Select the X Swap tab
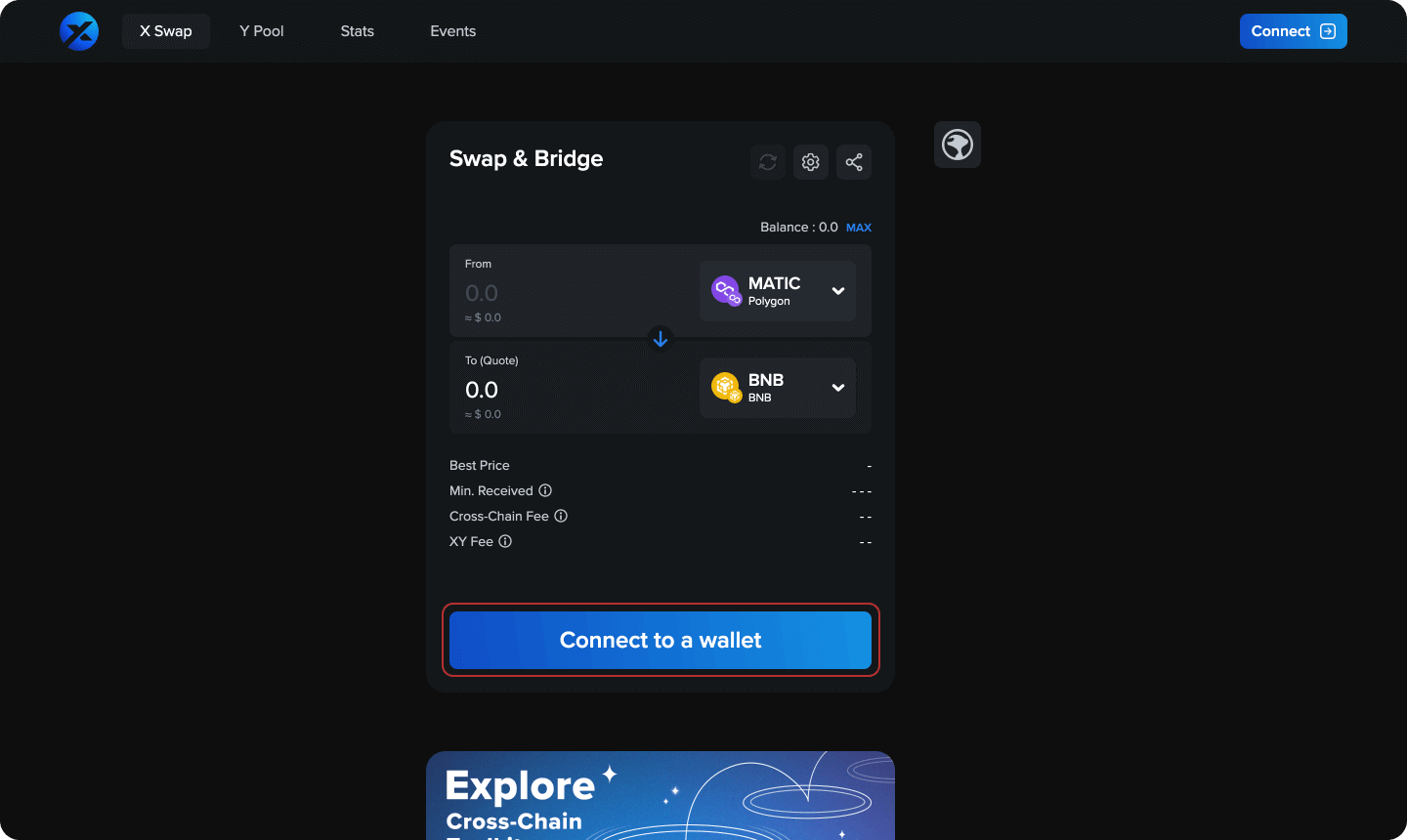1407x840 pixels. pyautogui.click(x=166, y=31)
